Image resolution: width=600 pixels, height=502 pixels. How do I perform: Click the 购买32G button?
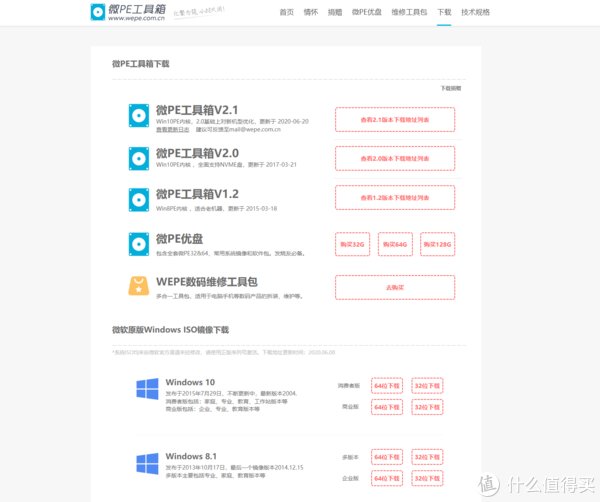pos(352,244)
